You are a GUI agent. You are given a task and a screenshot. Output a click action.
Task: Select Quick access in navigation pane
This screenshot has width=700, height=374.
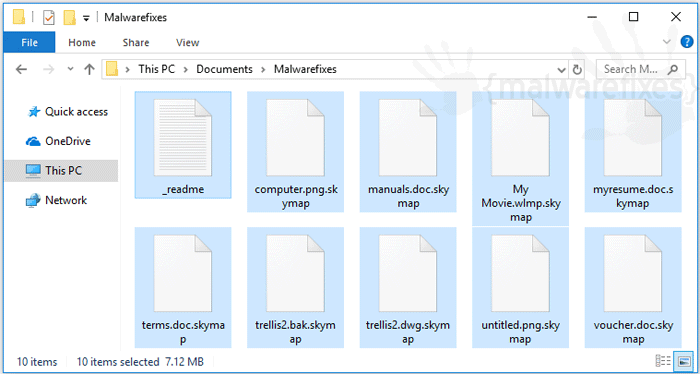[x=67, y=112]
